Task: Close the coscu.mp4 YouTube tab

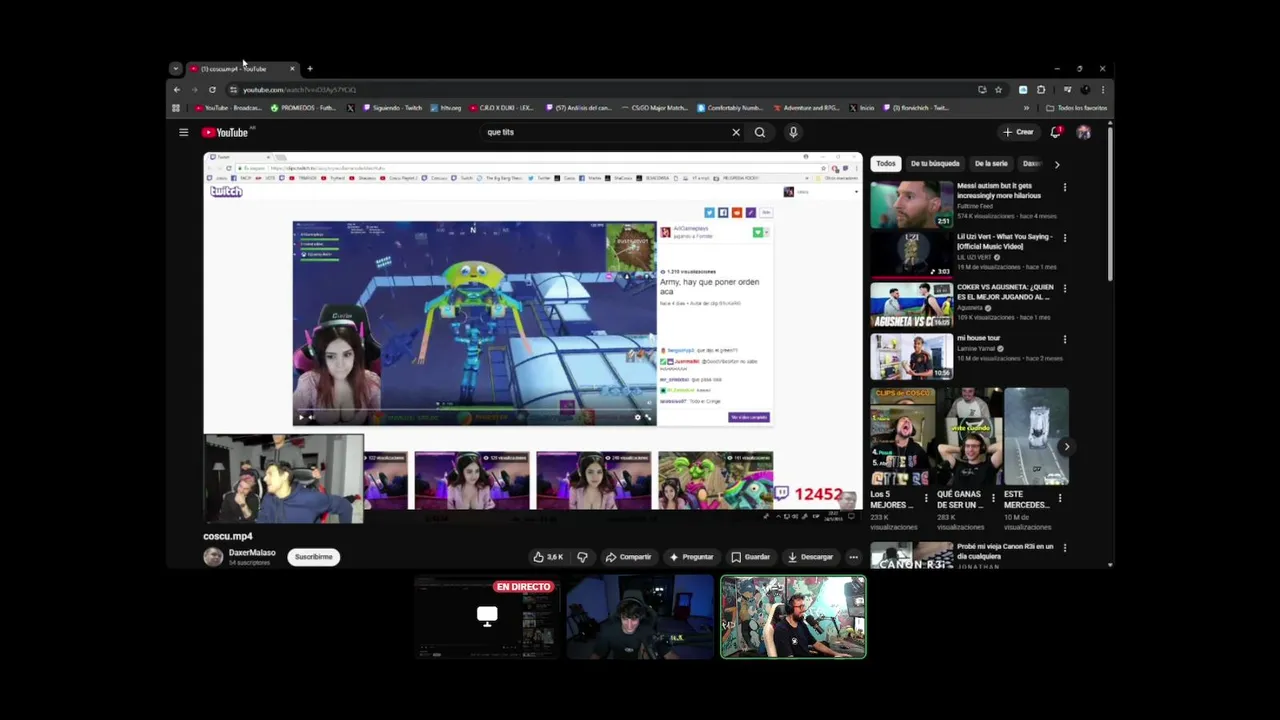Action: point(292,69)
